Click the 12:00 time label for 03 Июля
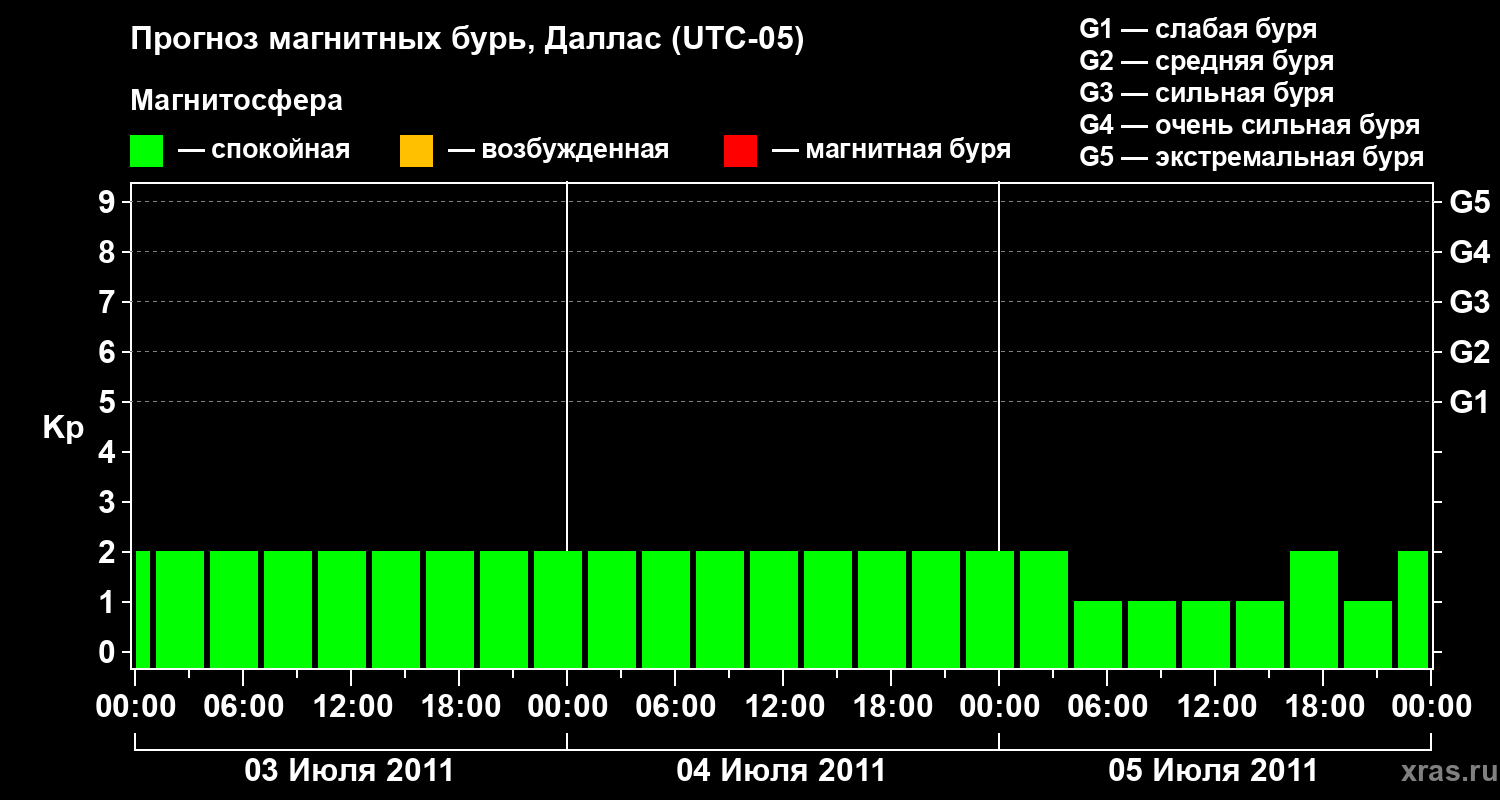1500x800 pixels. tap(351, 707)
